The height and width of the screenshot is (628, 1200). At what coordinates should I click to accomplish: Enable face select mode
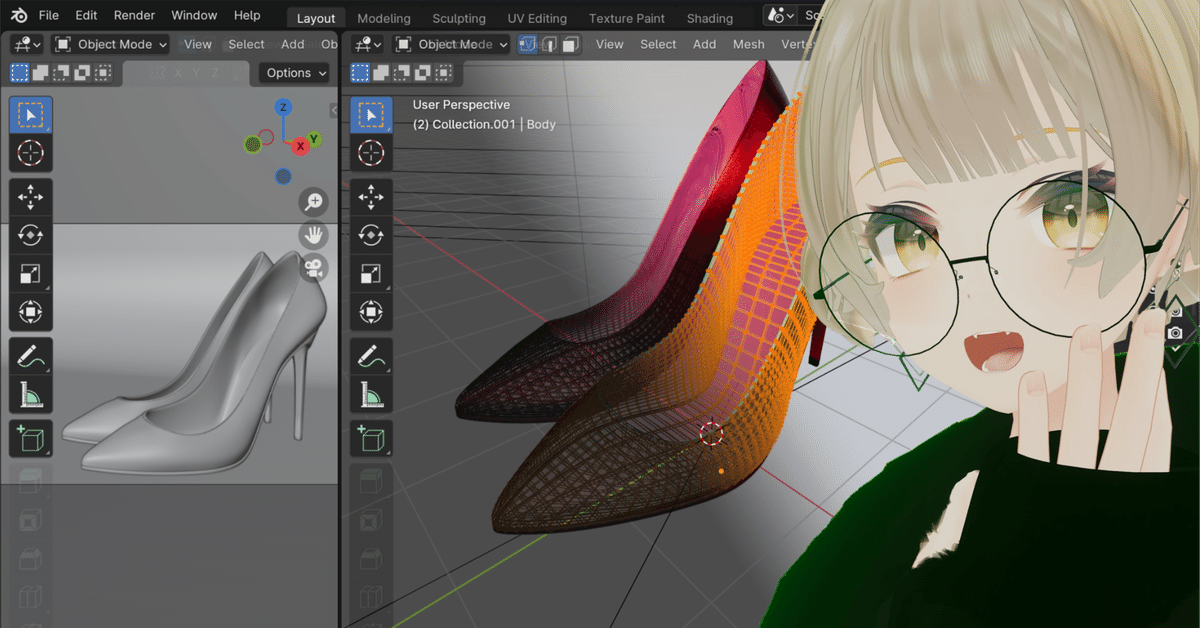click(570, 44)
